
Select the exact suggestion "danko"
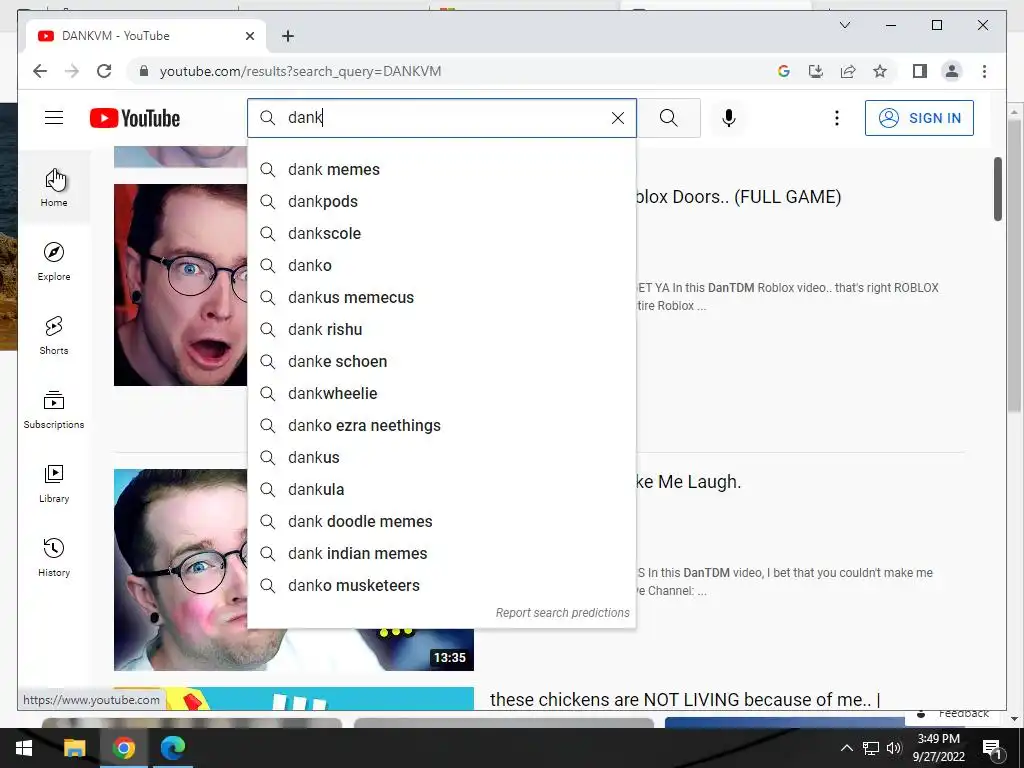click(441, 266)
